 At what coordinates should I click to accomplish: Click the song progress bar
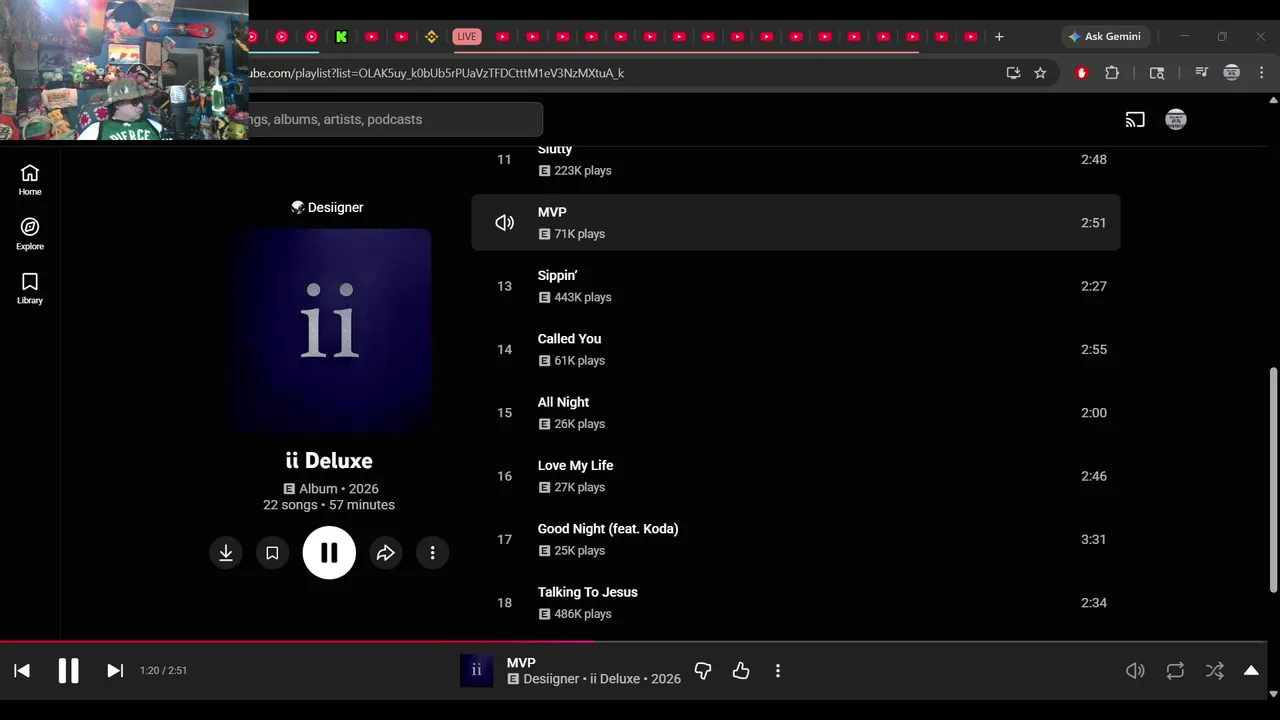pyautogui.click(x=633, y=642)
